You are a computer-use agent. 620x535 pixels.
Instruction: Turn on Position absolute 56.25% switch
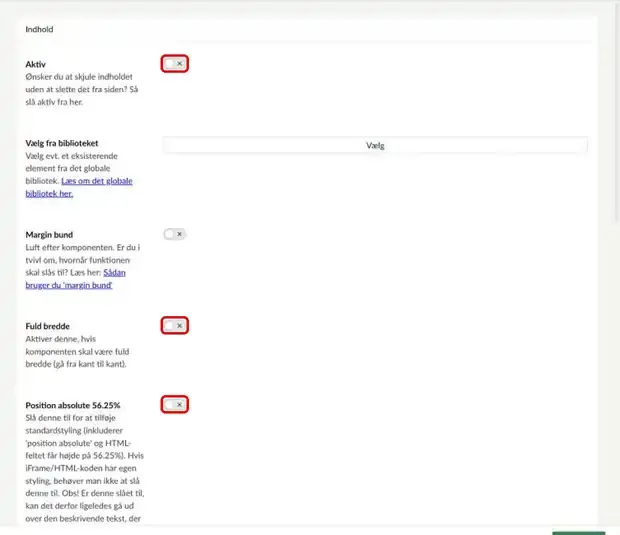(x=174, y=405)
